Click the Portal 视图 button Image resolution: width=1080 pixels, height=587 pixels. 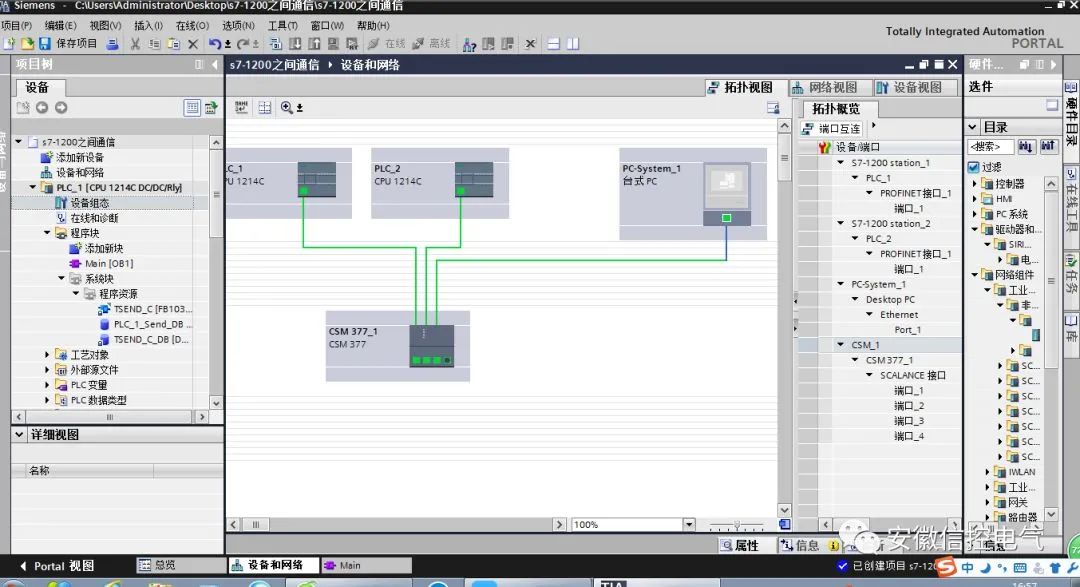click(56, 566)
